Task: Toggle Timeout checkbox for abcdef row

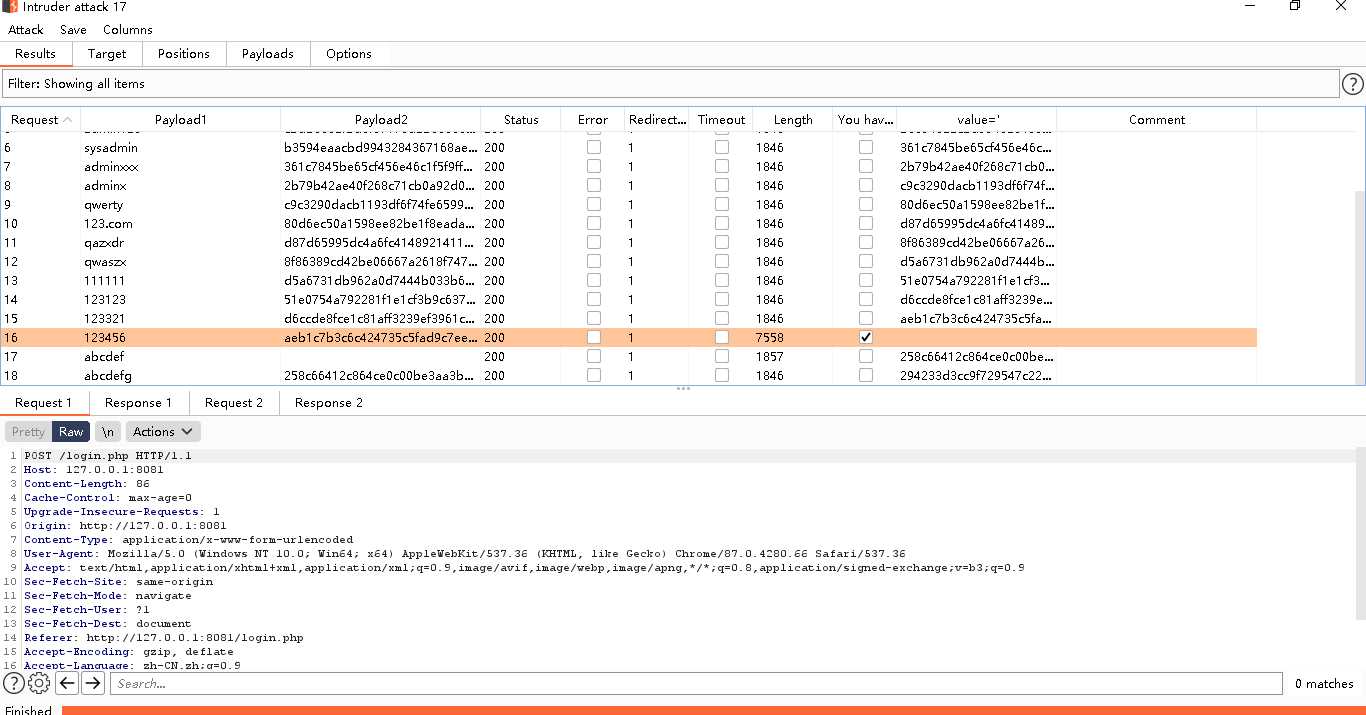Action: point(722,356)
